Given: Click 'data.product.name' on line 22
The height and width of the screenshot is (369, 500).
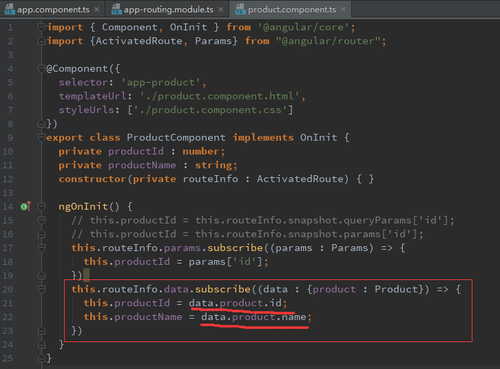Looking at the screenshot, I should (x=254, y=317).
